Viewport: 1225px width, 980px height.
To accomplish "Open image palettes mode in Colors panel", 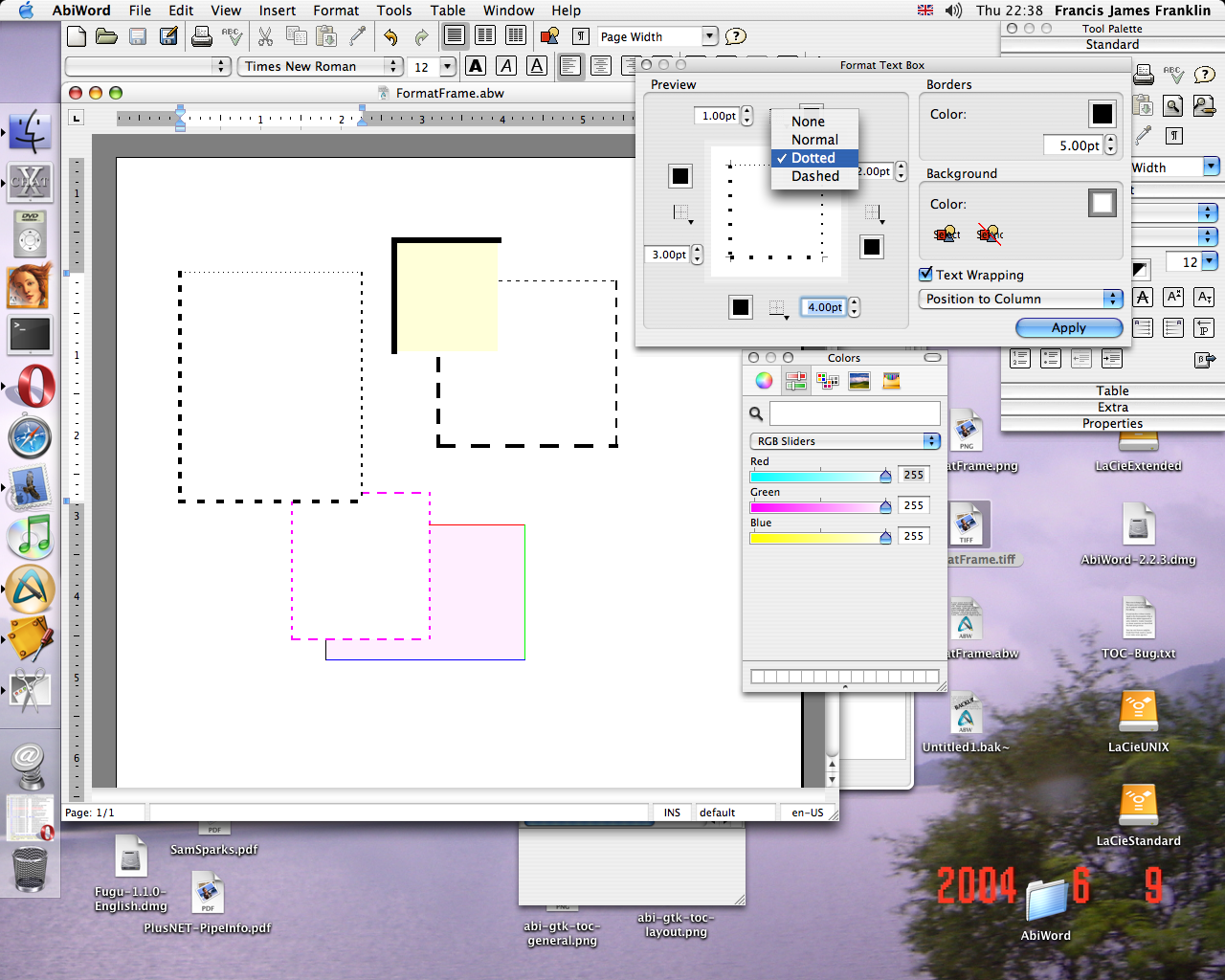I will coord(859,381).
